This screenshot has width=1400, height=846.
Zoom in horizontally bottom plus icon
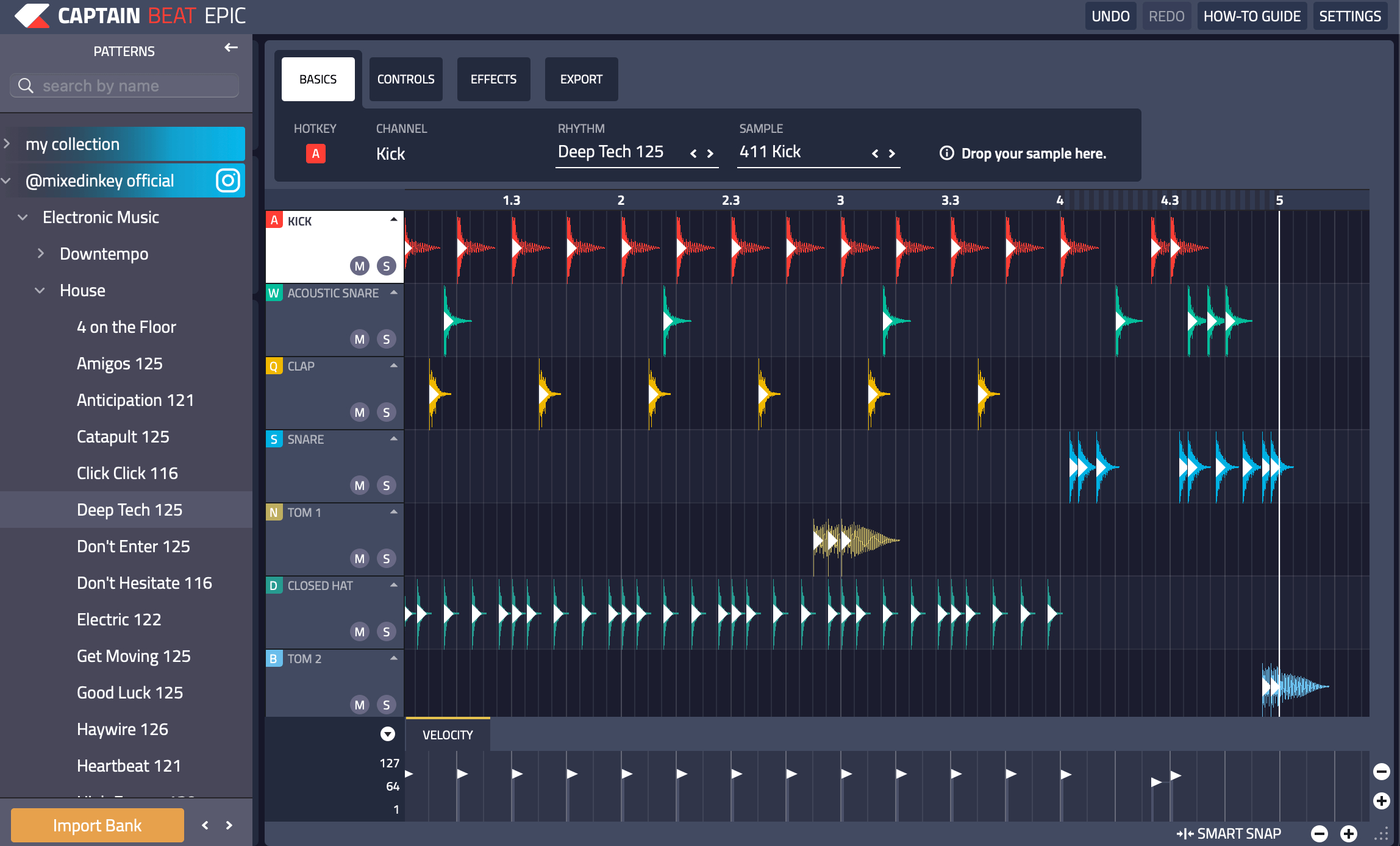[x=1349, y=833]
